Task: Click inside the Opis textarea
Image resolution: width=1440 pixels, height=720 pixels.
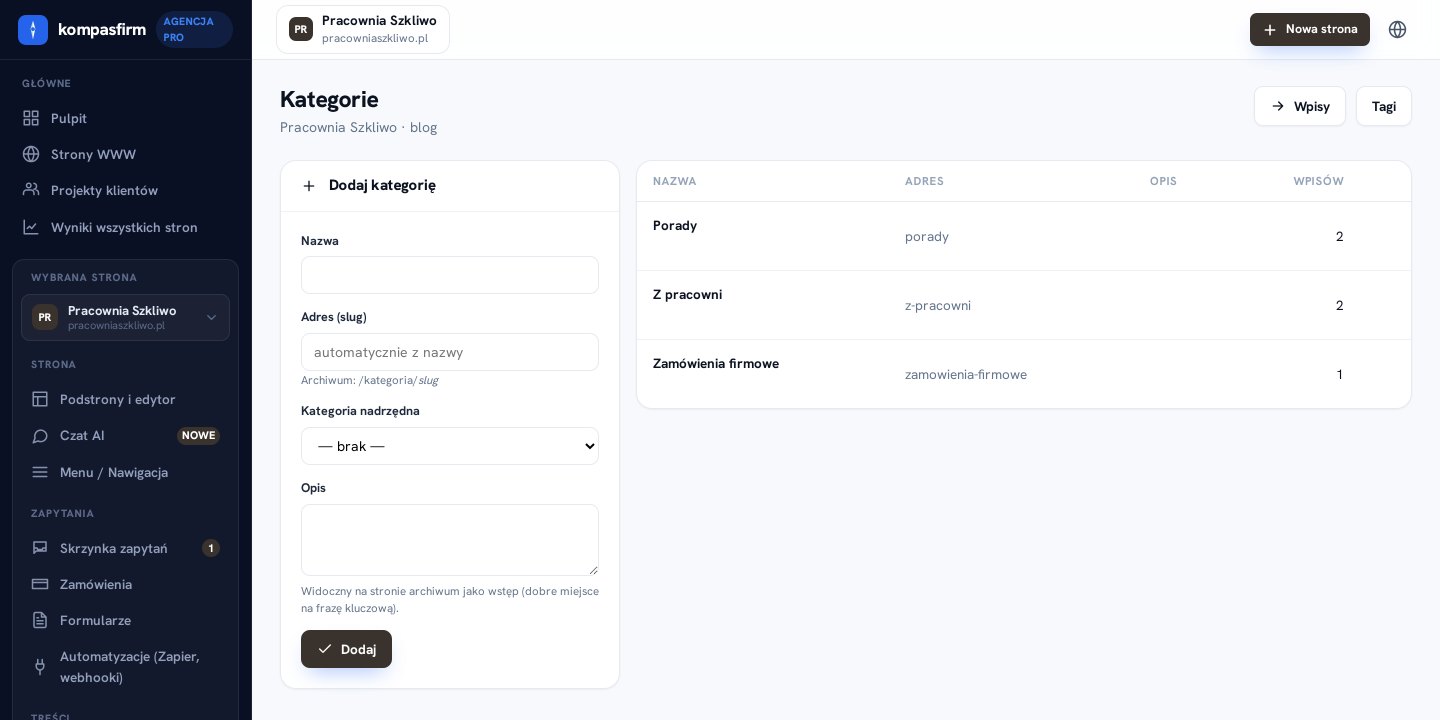Action: [450, 540]
